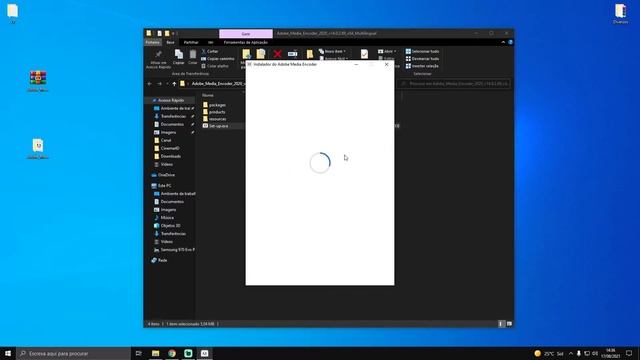
Task: Click the address bar path Adobe_Media_Encoder_2020
Action: [x=218, y=84]
